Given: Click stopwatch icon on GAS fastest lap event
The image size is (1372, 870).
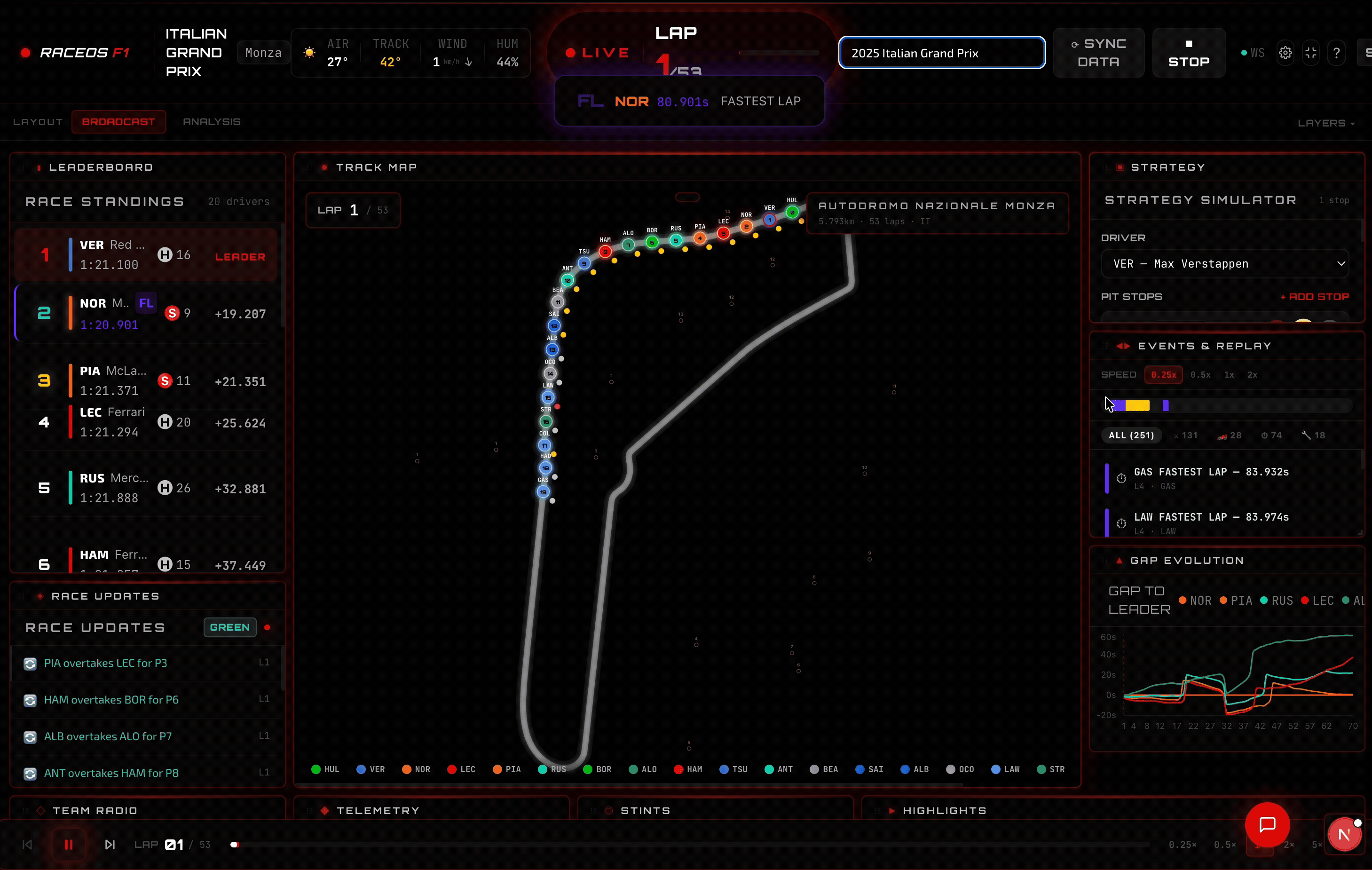Looking at the screenshot, I should coord(1121,479).
